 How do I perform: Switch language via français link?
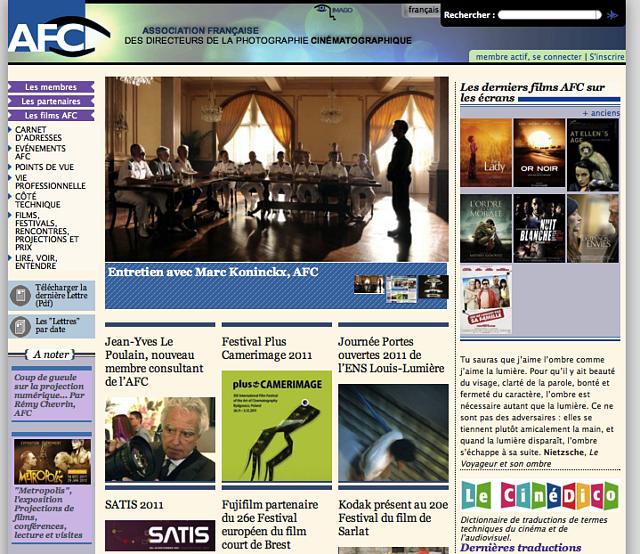423,9
